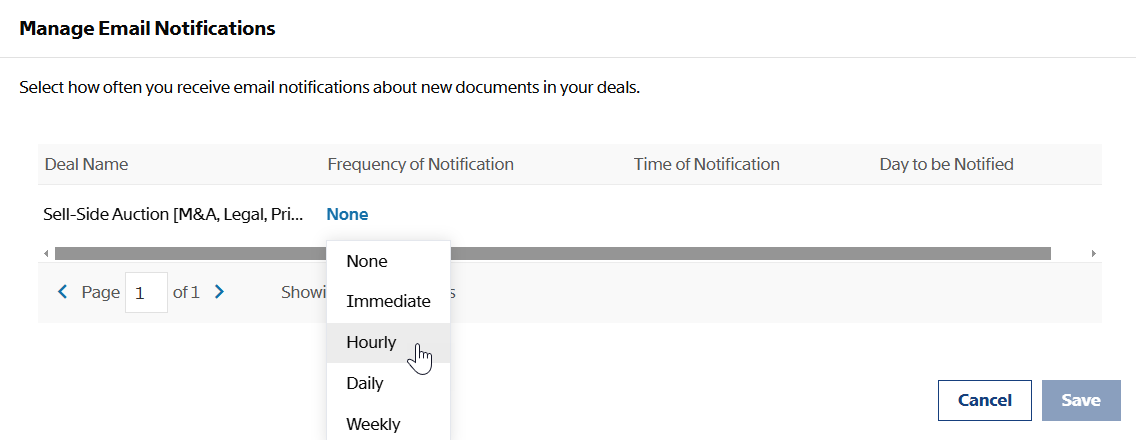The width and height of the screenshot is (1136, 440).
Task: Click the Cancel button
Action: click(x=985, y=400)
